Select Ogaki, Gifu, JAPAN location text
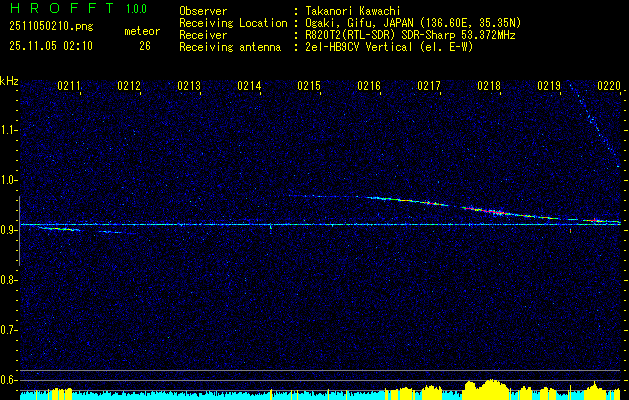This screenshot has width=629, height=400. (413, 23)
